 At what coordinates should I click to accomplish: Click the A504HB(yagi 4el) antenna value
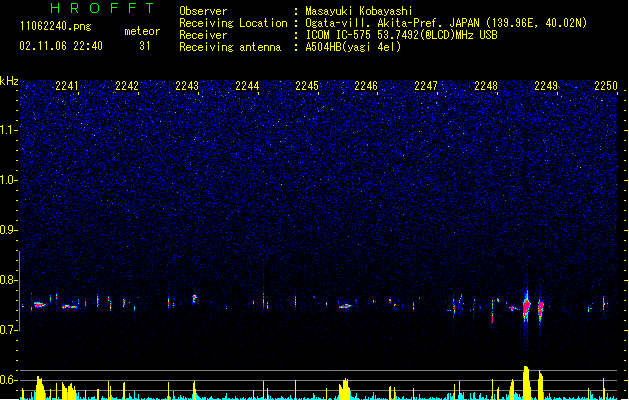(x=353, y=47)
